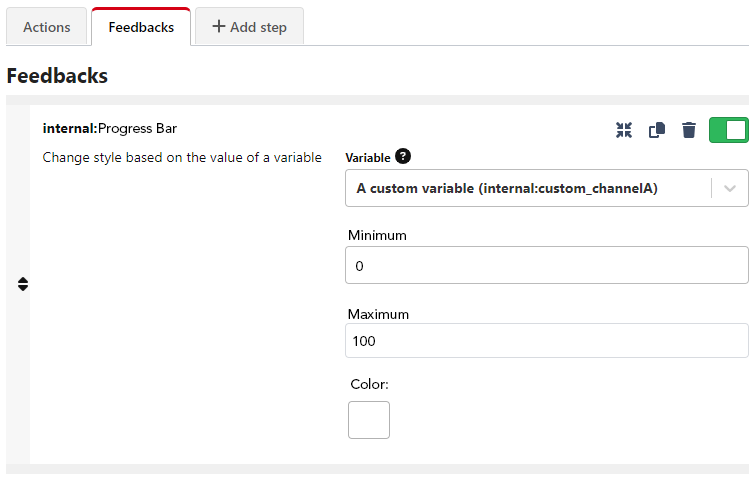Focus the Maximum value input showing 100
The image size is (755, 478).
point(547,341)
